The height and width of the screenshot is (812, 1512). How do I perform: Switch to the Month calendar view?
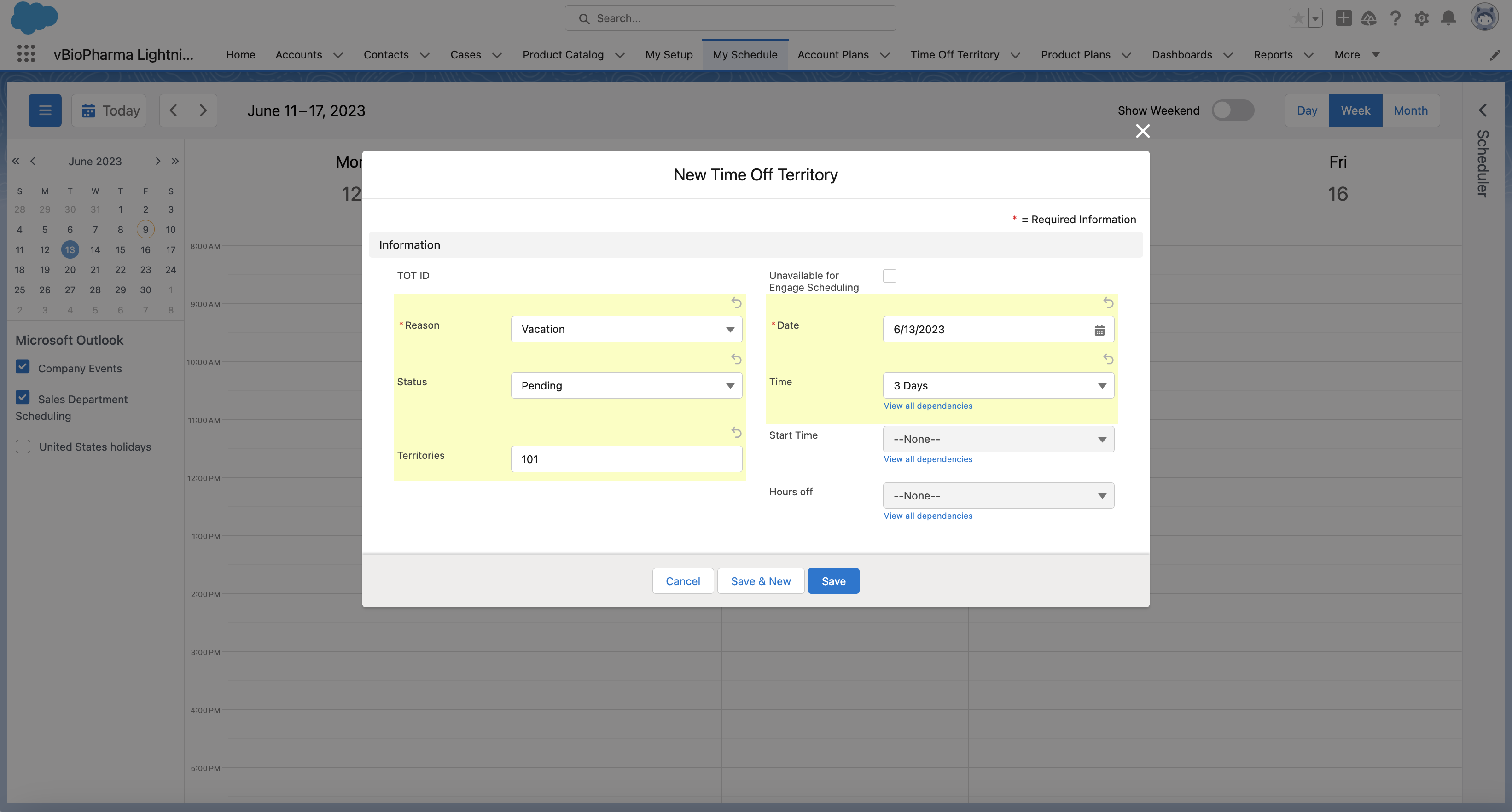[x=1410, y=110]
